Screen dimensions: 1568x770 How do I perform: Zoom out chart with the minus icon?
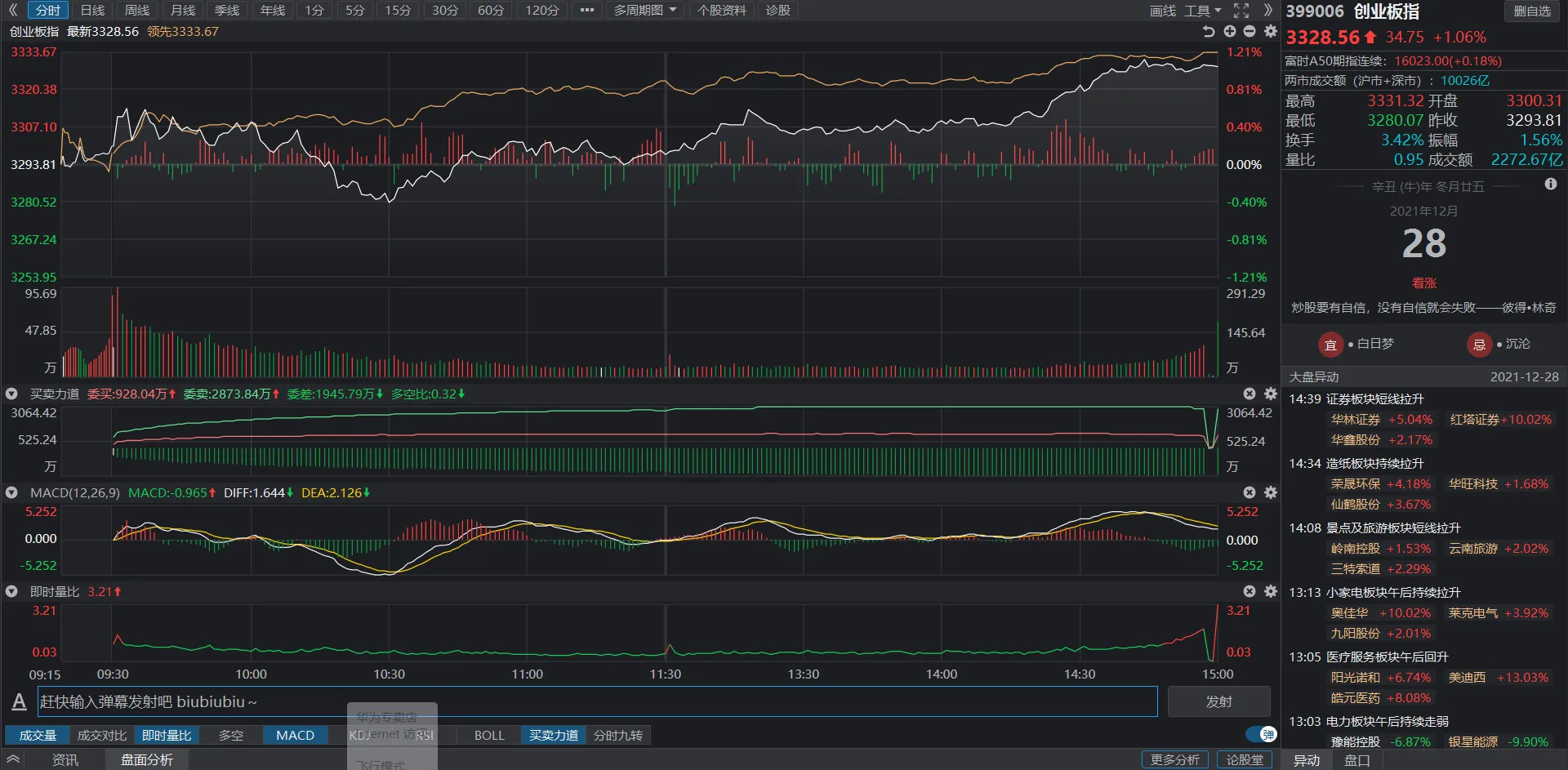click(x=1249, y=31)
